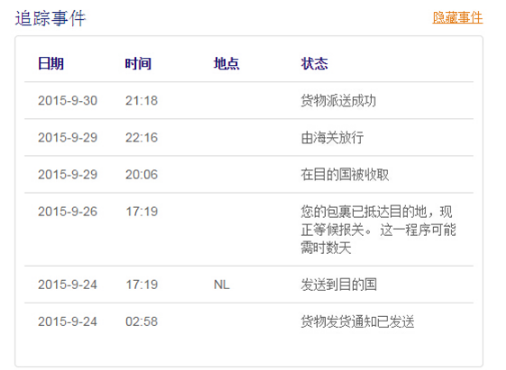506x370 pixels.
Task: Select the location NL
Action: (x=222, y=285)
